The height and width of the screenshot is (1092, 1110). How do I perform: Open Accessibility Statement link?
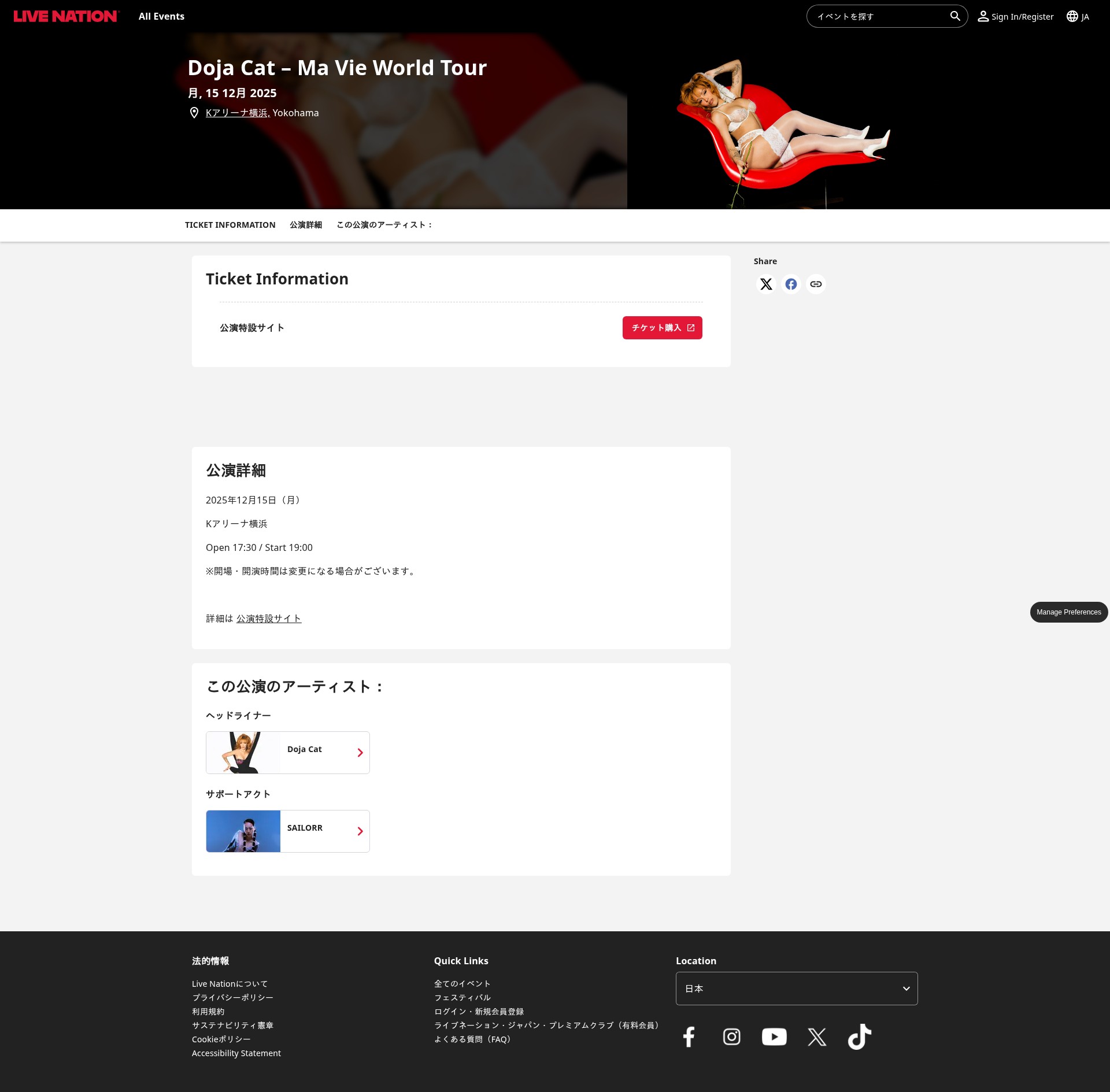point(236,1053)
